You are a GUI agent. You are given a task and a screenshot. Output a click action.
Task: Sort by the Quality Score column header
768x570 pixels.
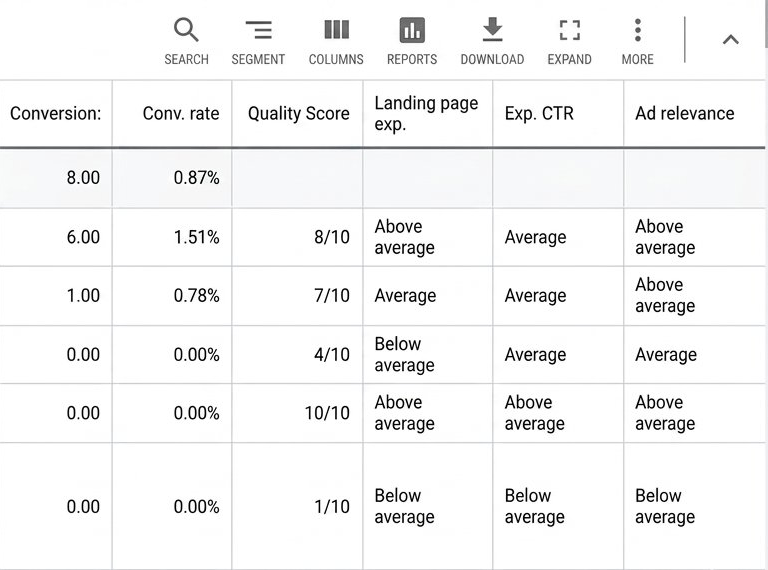298,114
